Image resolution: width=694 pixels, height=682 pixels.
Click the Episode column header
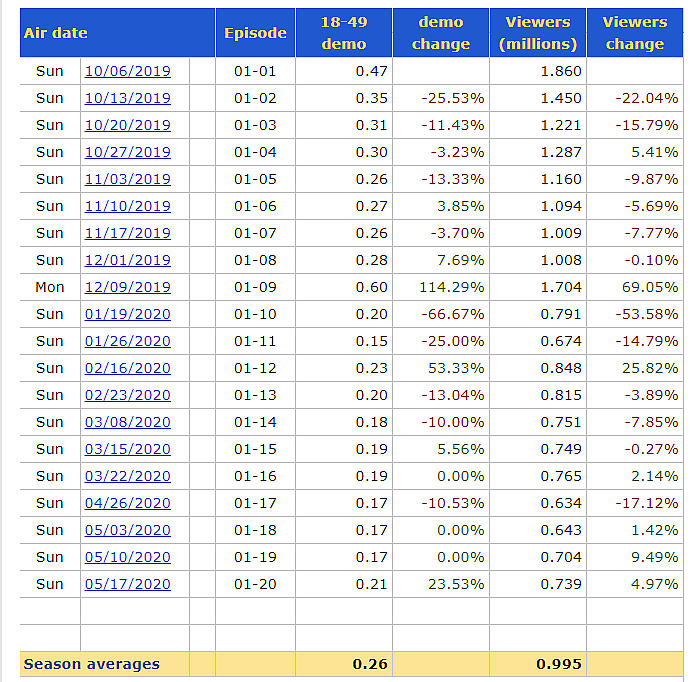pyautogui.click(x=255, y=33)
